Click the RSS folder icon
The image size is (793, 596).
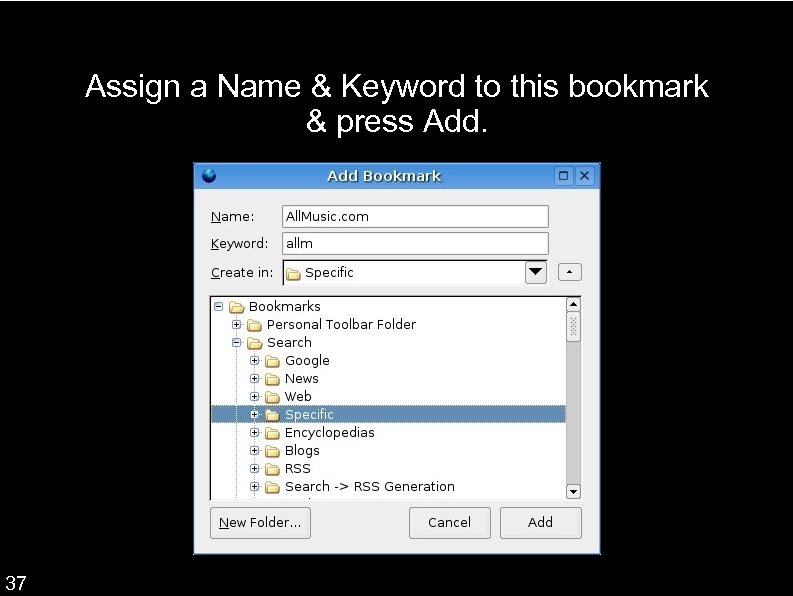(x=273, y=469)
